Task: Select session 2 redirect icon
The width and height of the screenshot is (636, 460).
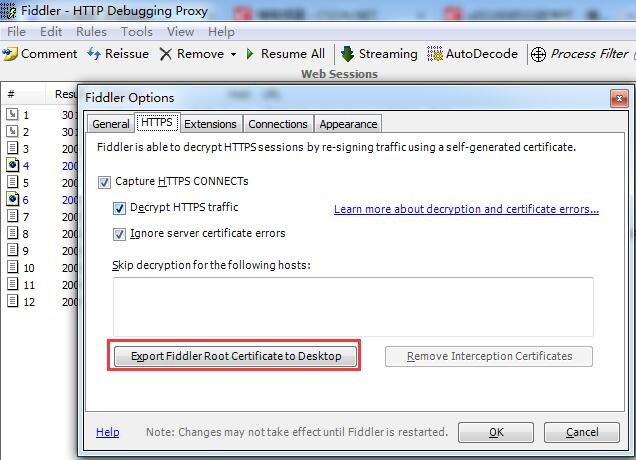Action: coord(13,131)
